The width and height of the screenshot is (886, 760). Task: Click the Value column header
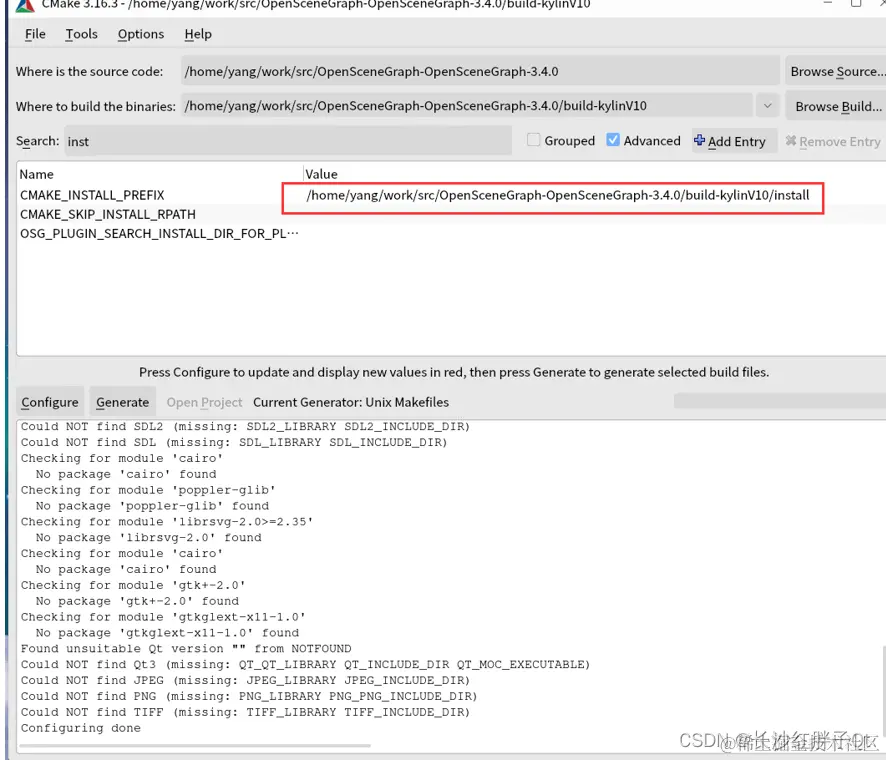click(x=321, y=174)
